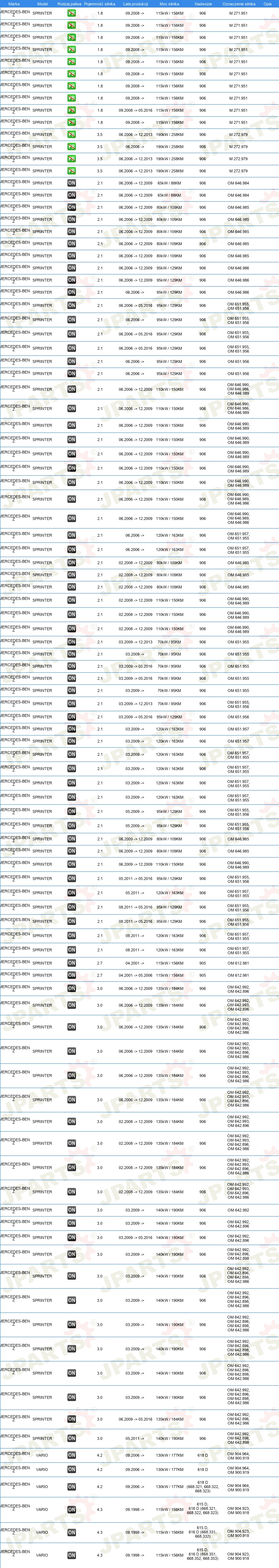Screen dimensions: 279x1568
Task: Select the 135kW / 184KM cell in the 06.2009 -> 05.2016 row
Action: click(169, 1419)
